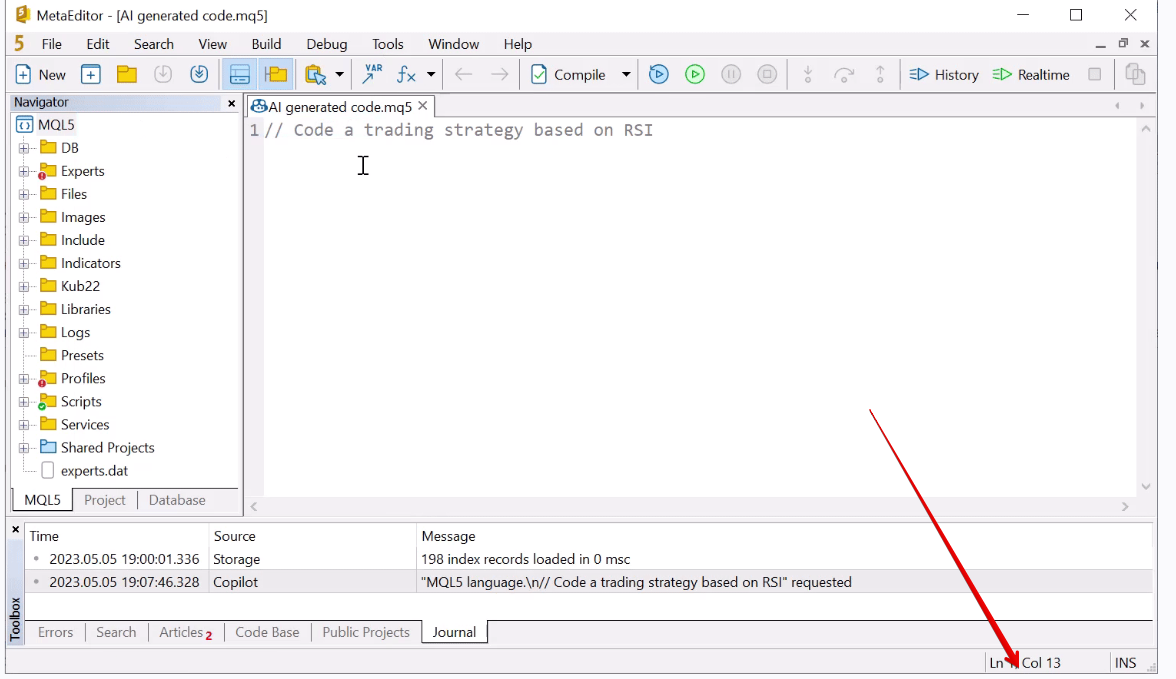Switch to the Project navigator tab
Viewport: 1176px width, 679px height.
point(104,500)
